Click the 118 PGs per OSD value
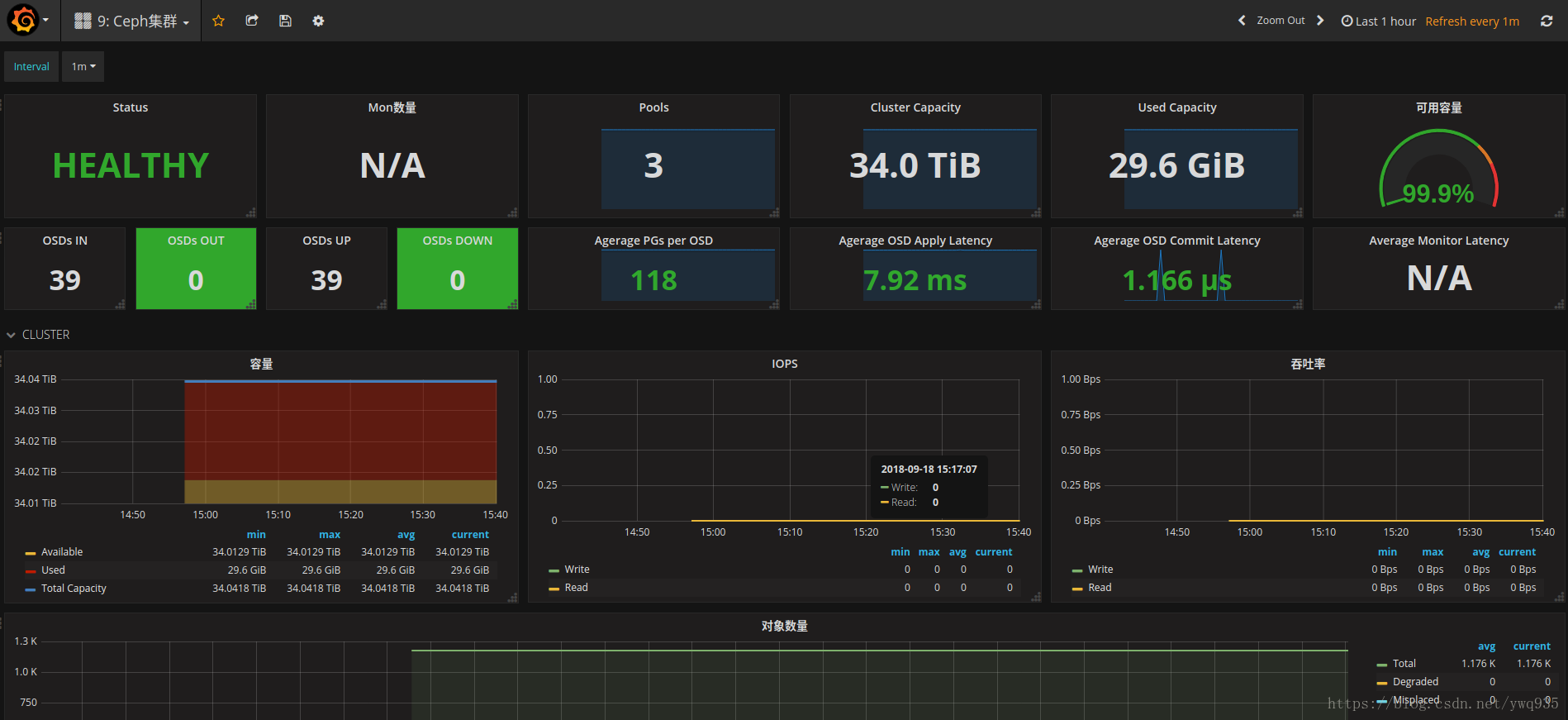 (653, 280)
